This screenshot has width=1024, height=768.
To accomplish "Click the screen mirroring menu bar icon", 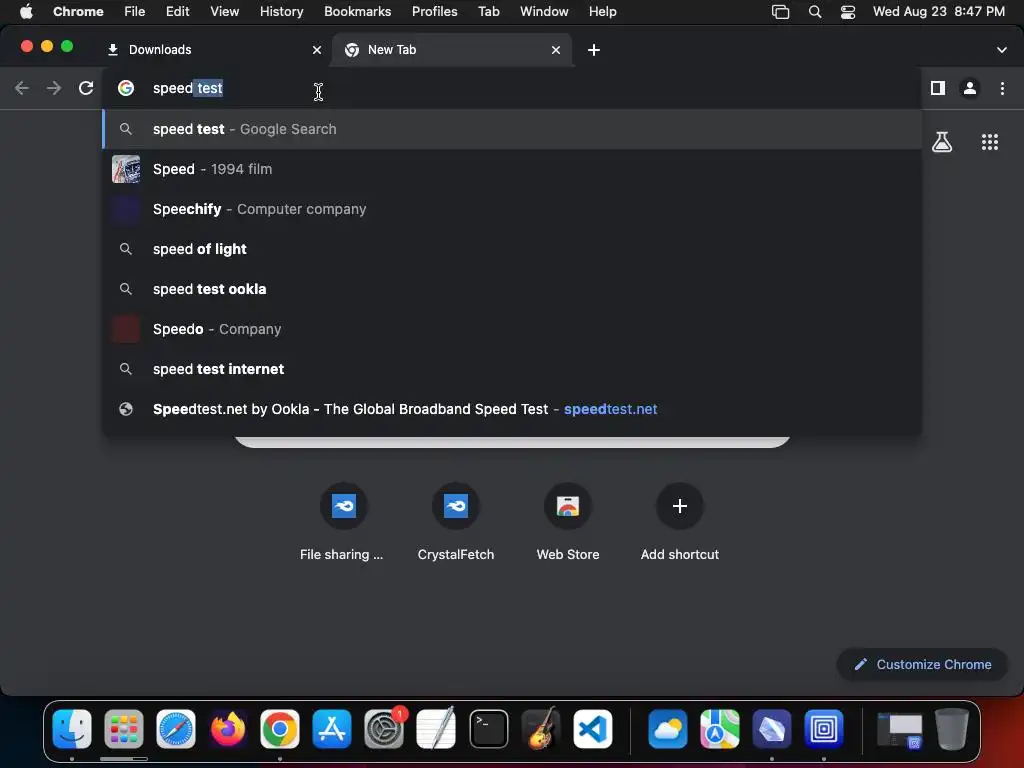I will 780,11.
